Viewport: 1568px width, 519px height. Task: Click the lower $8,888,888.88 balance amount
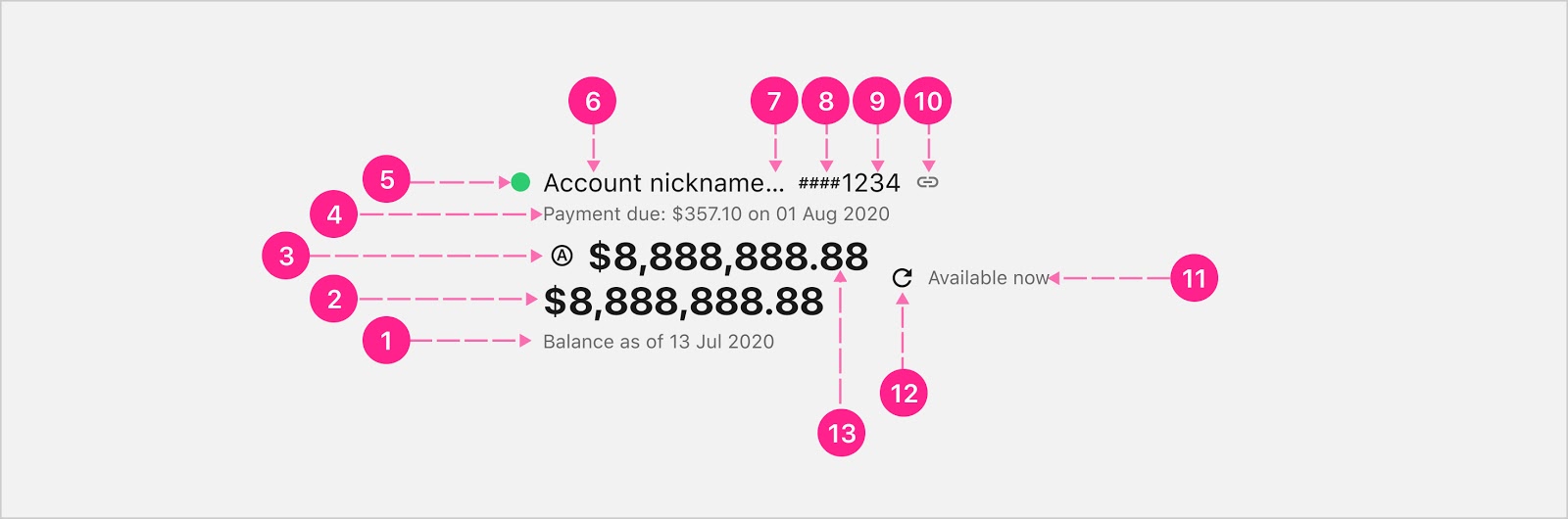tap(683, 302)
